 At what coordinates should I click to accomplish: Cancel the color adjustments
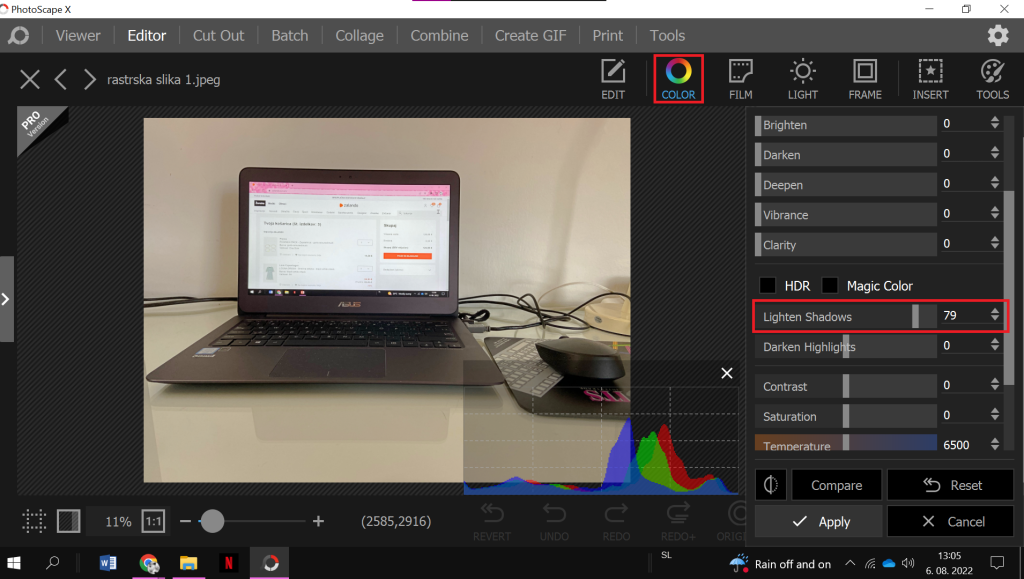pyautogui.click(x=950, y=521)
